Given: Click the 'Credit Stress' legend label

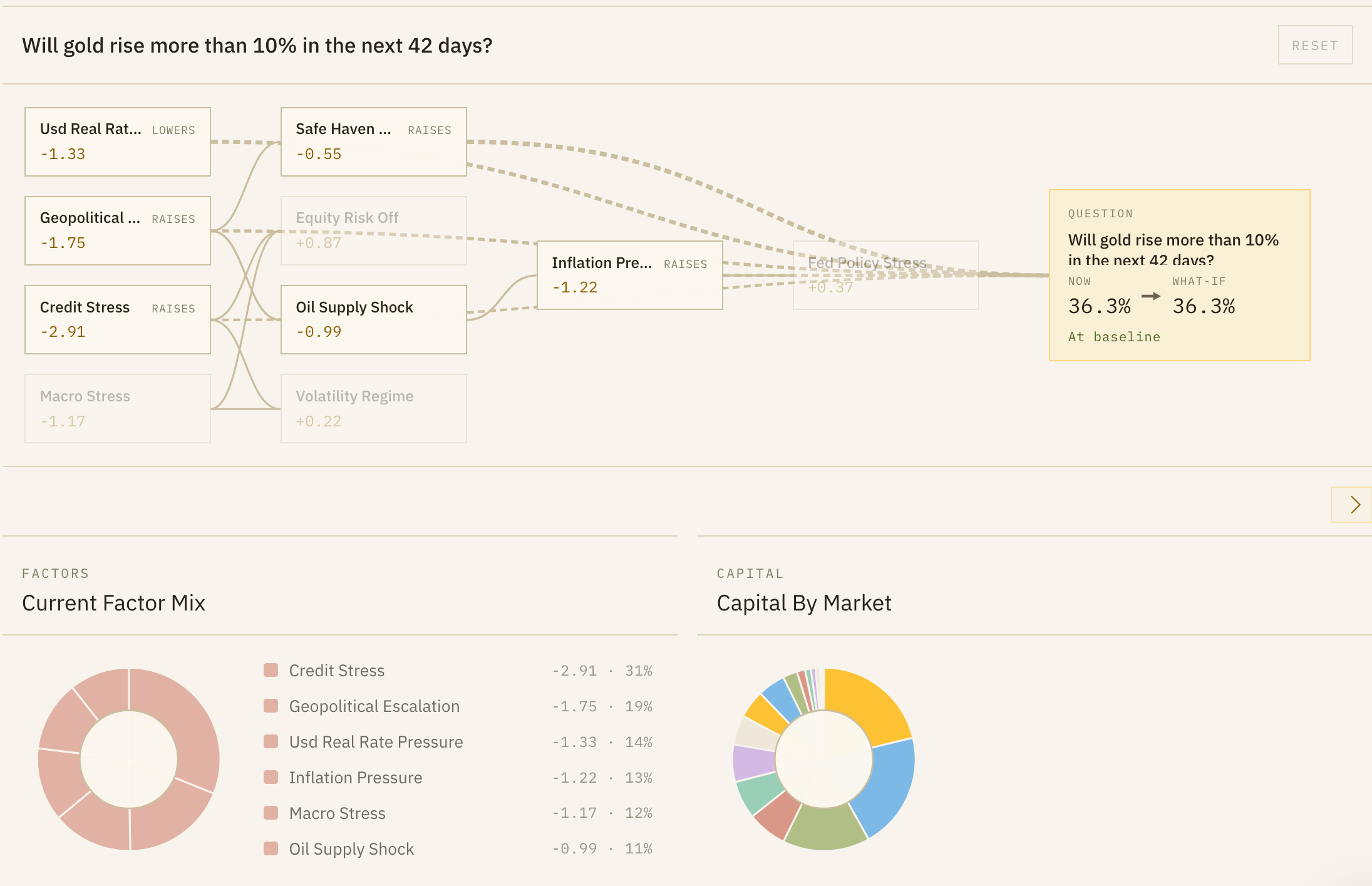Looking at the screenshot, I should tap(337, 671).
